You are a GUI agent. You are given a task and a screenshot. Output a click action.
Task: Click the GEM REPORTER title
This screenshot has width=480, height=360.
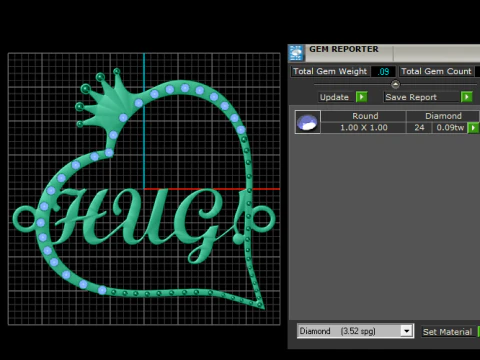(344, 49)
